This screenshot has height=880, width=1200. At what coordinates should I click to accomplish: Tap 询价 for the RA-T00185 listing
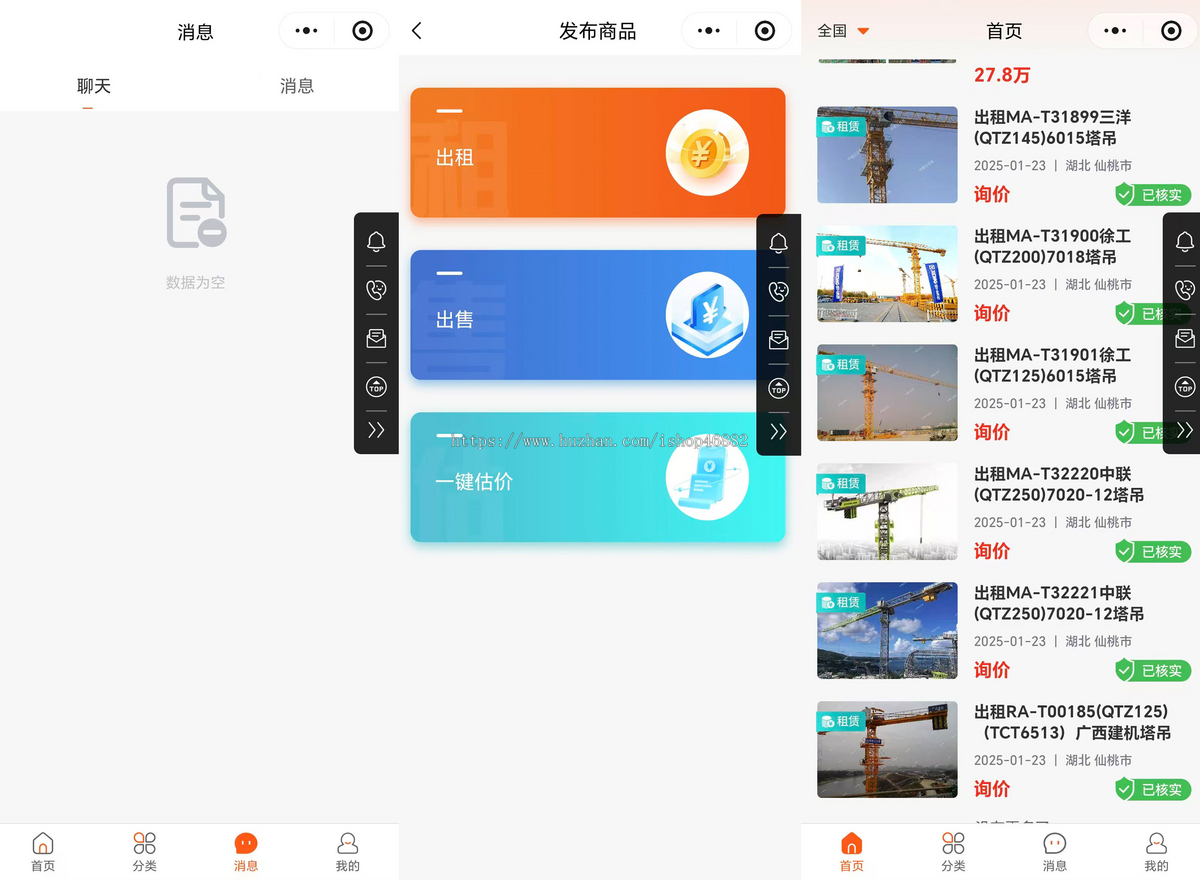tap(992, 789)
